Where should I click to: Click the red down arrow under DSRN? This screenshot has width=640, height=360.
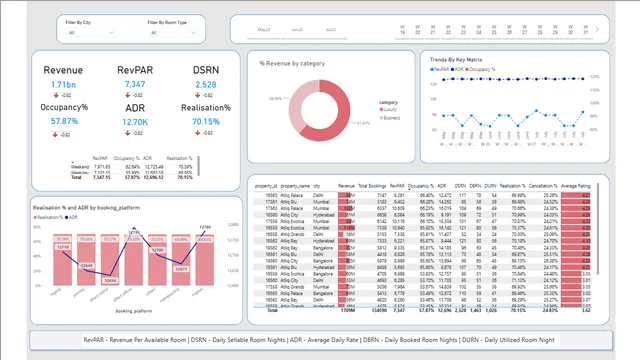[198, 95]
